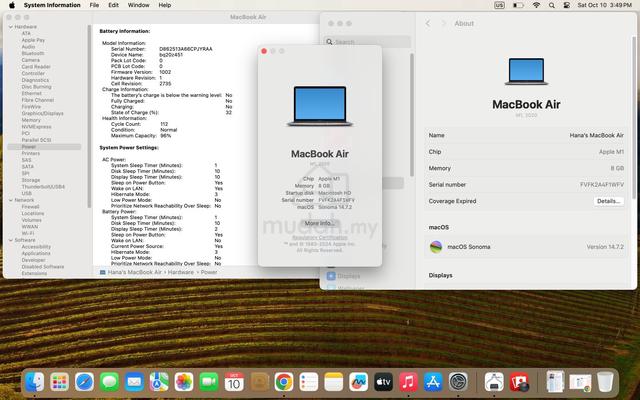The width and height of the screenshot is (640, 400).
Task: Go back in the About settings window
Action: pos(428,24)
